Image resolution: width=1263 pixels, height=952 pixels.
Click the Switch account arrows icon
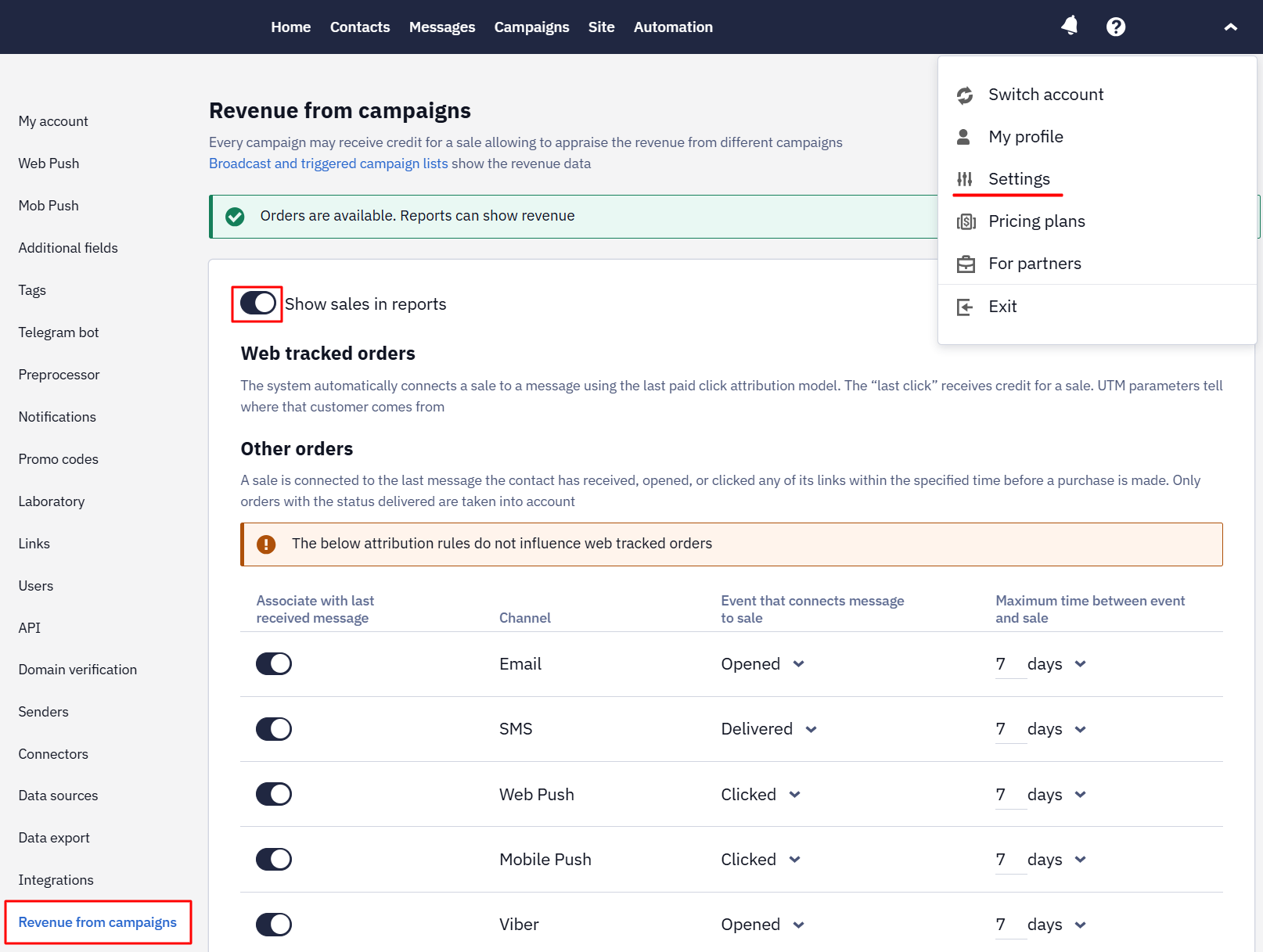tap(965, 95)
